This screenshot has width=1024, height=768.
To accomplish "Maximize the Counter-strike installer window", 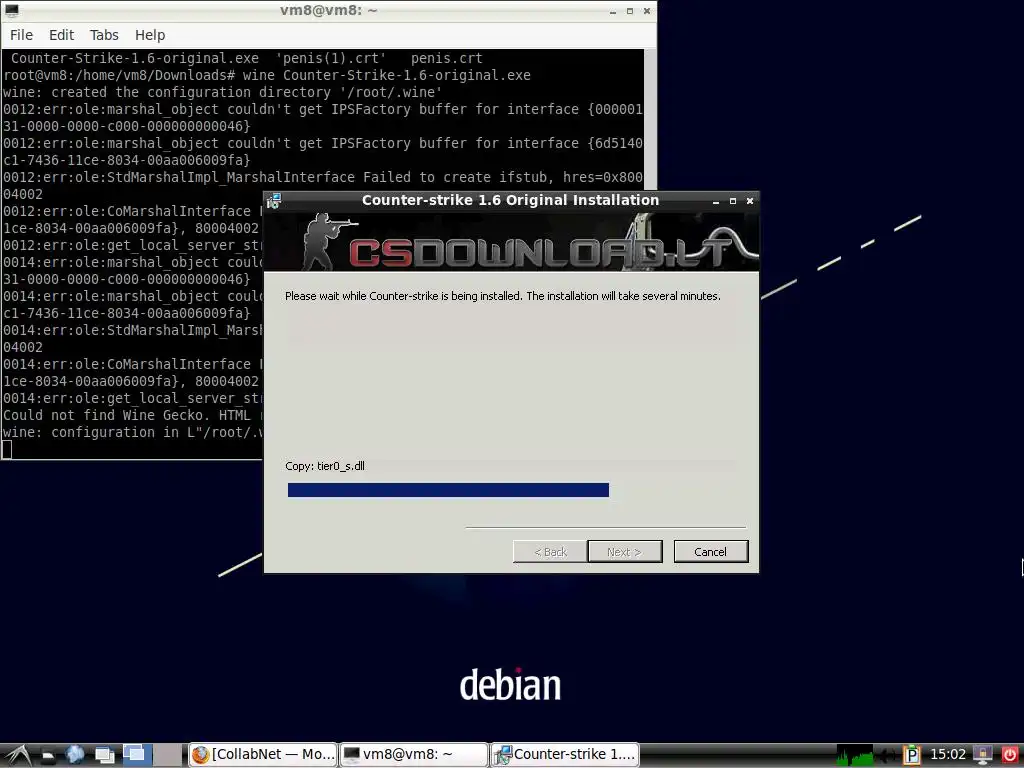I will pyautogui.click(x=733, y=201).
